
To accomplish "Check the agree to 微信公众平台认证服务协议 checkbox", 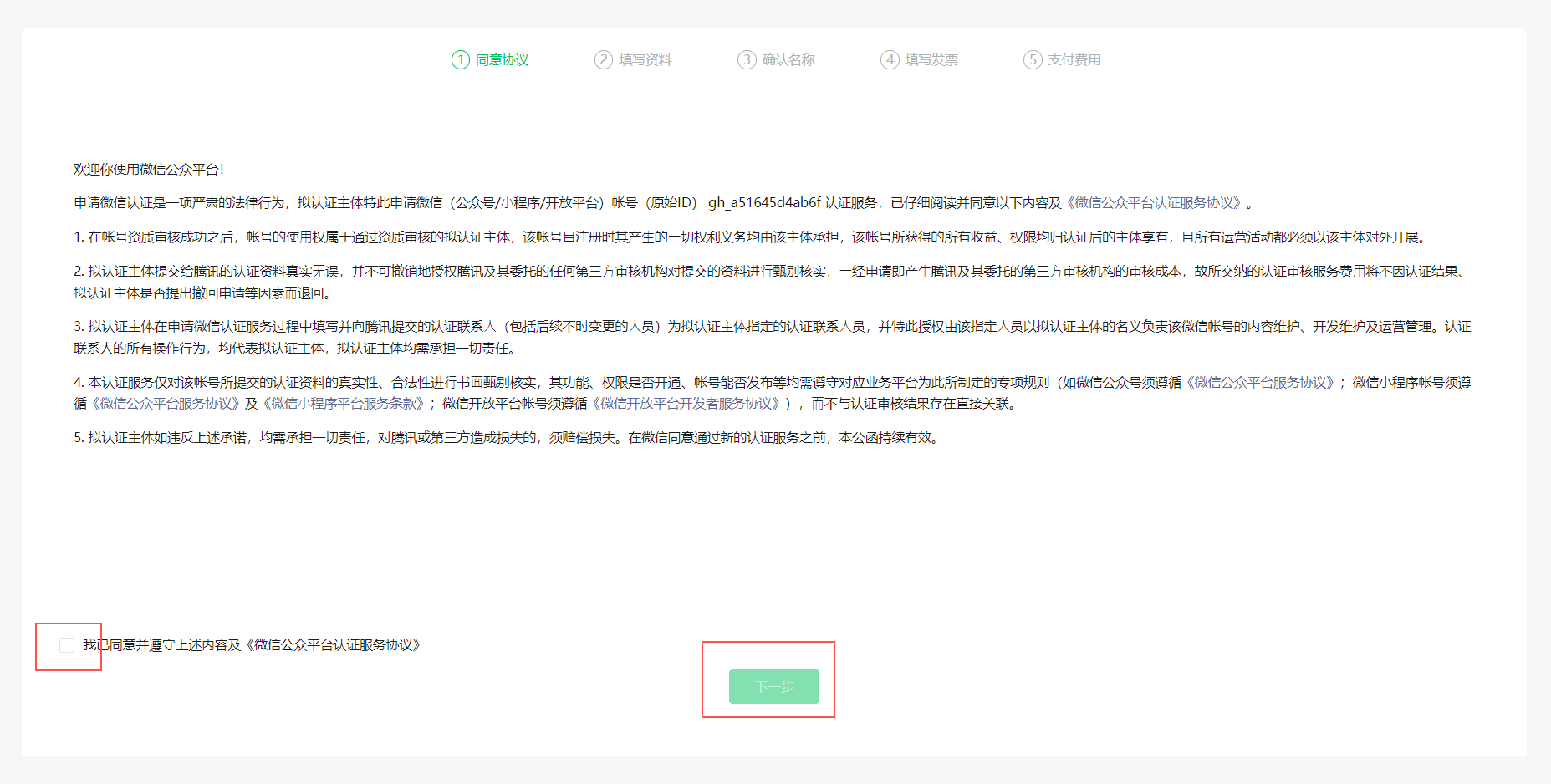I will (67, 645).
